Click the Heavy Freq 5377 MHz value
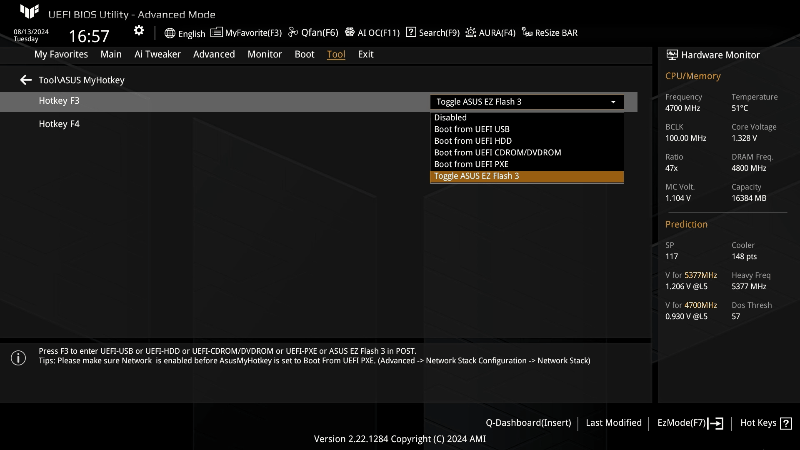Viewport: 800px width, 450px height. pyautogui.click(x=749, y=287)
